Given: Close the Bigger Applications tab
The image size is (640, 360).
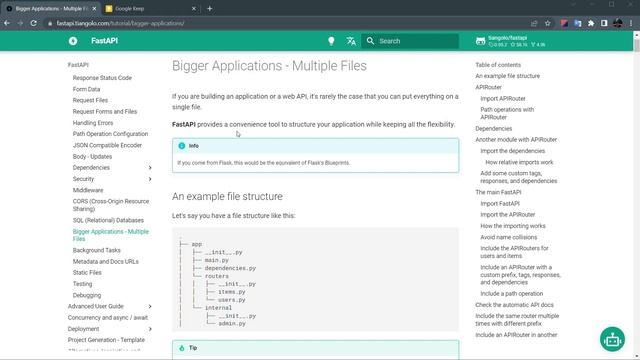Looking at the screenshot, I should (x=94, y=8).
